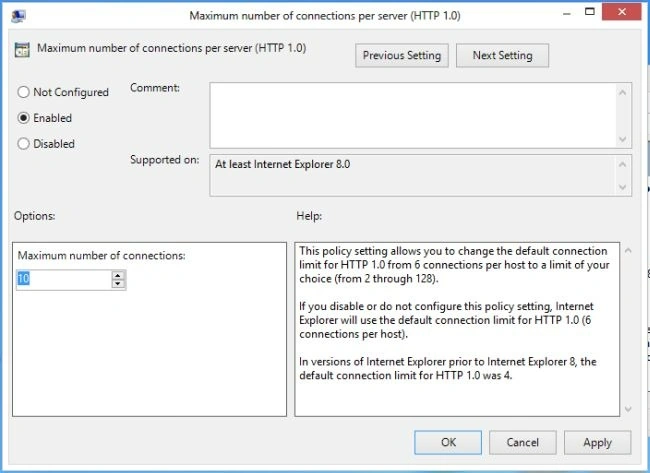Go to Previous Setting
The height and width of the screenshot is (473, 650).
pos(402,56)
